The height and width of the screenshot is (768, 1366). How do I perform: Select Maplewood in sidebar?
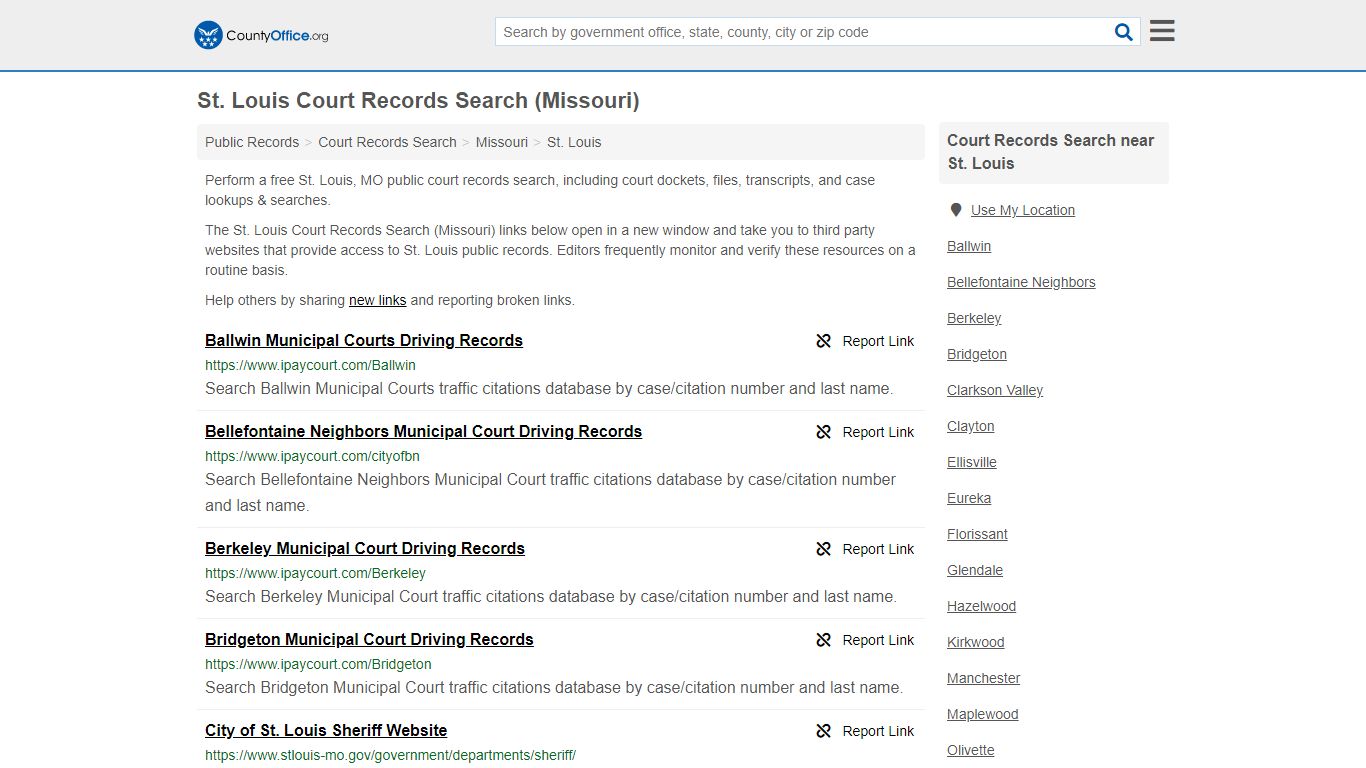coord(983,714)
